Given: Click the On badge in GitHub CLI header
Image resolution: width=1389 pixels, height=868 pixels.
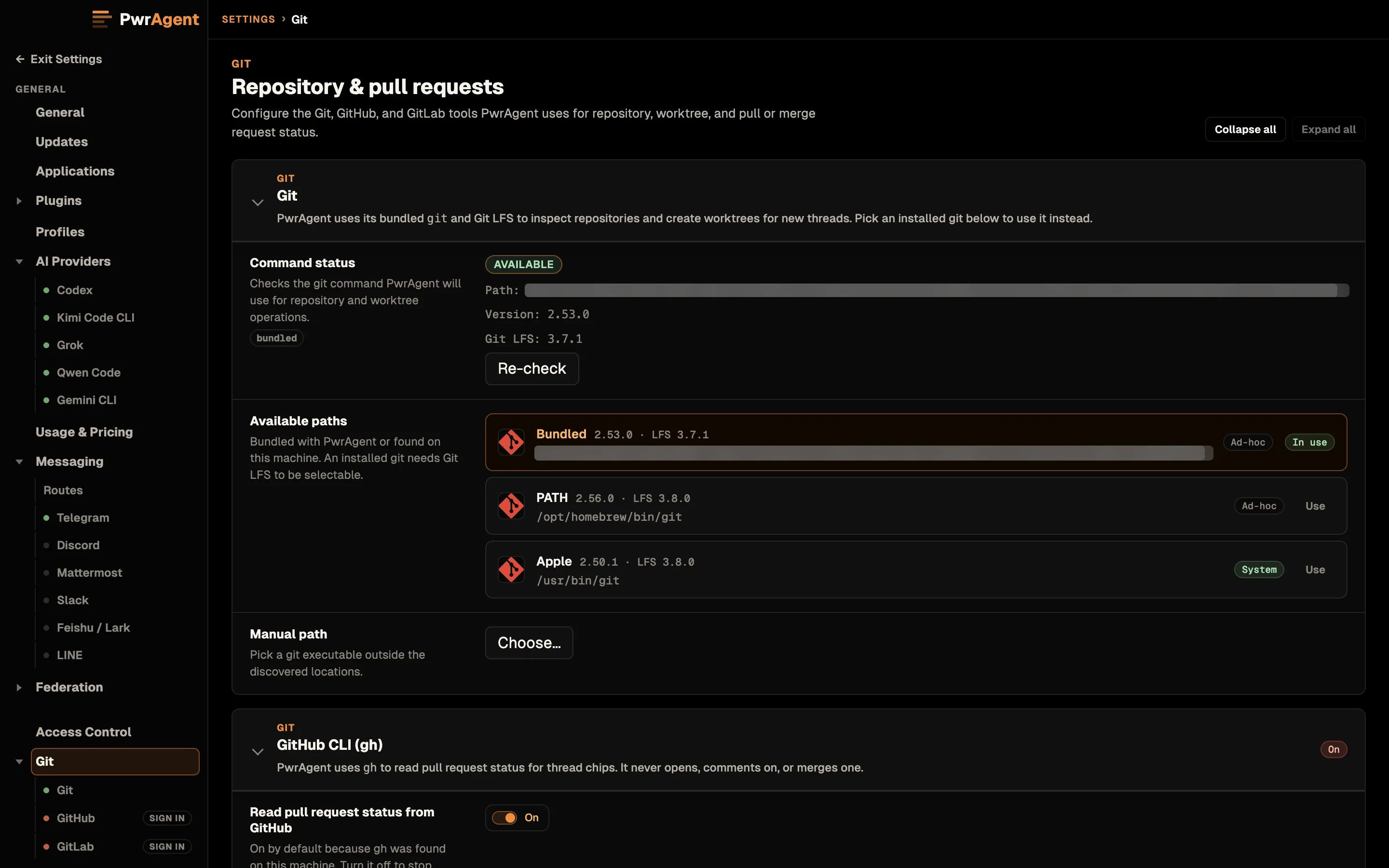Looking at the screenshot, I should pyautogui.click(x=1334, y=749).
